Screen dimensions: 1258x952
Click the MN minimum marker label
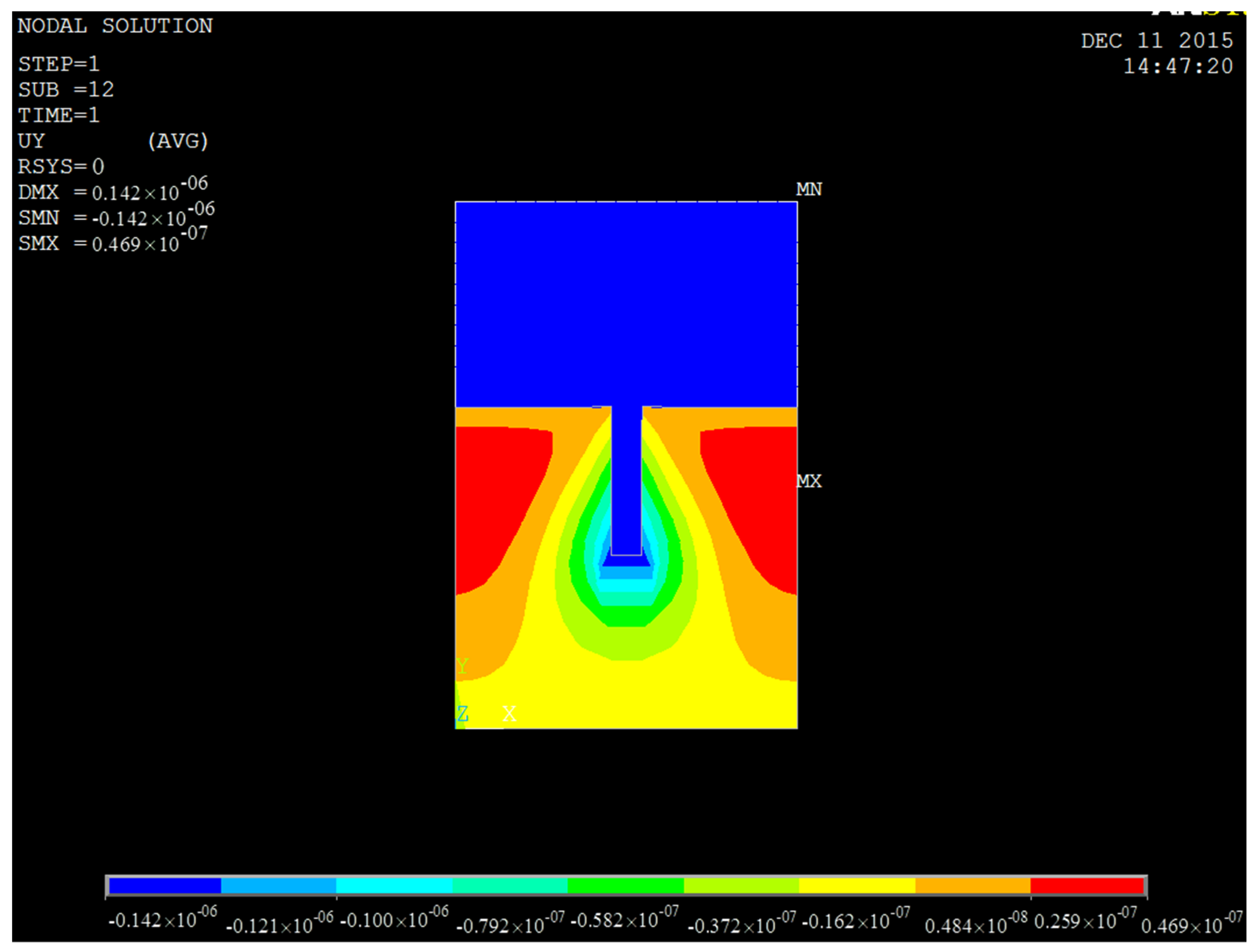pos(809,189)
